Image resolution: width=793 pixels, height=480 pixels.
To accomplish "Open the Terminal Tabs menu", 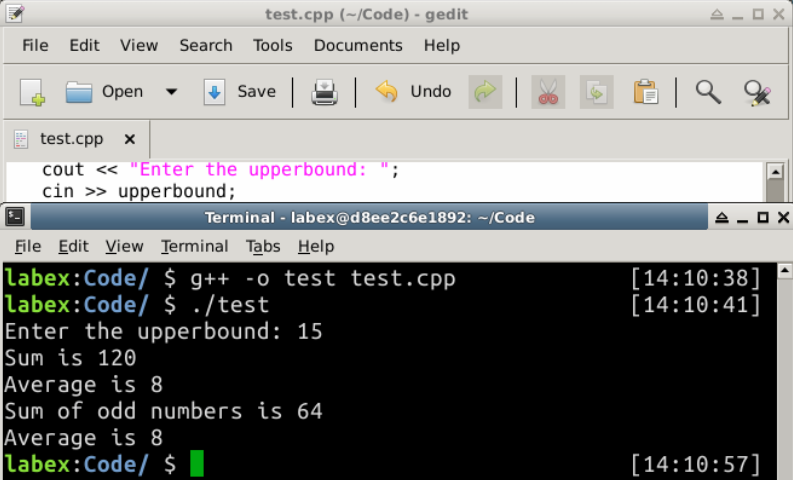I will click(263, 246).
